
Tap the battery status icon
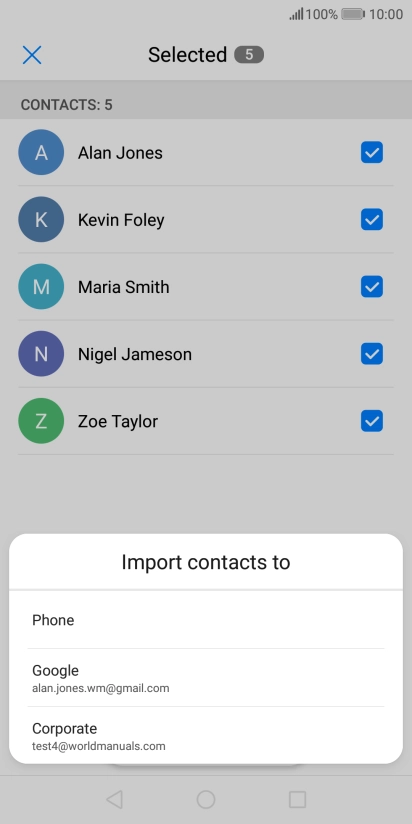click(x=353, y=14)
